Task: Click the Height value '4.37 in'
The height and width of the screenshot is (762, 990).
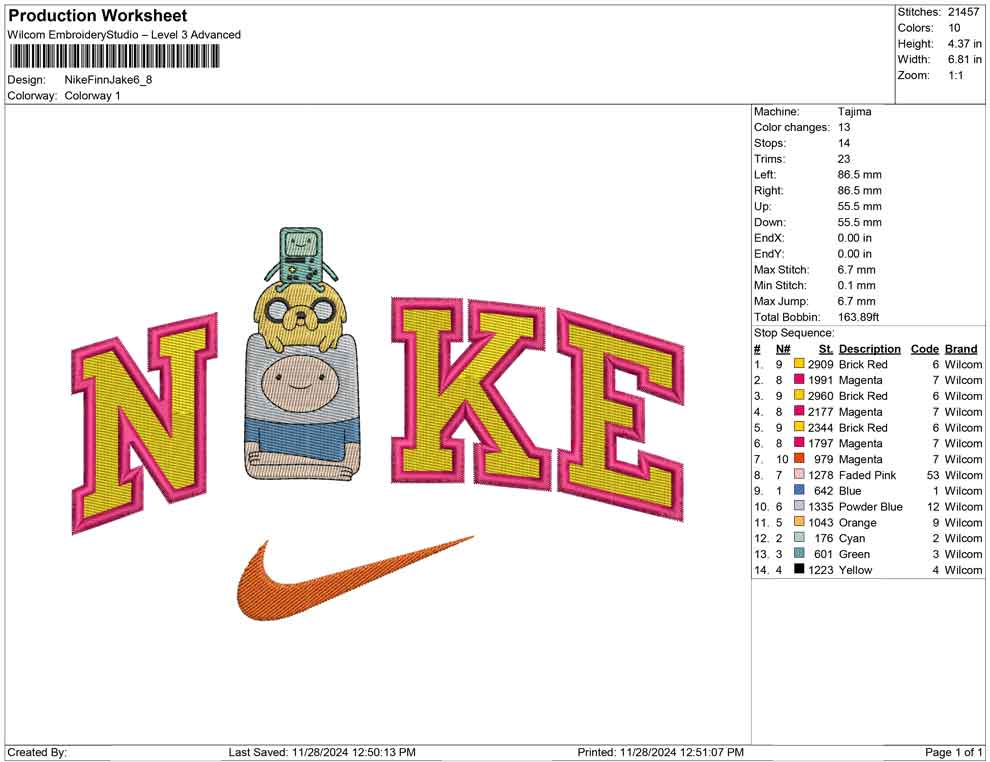Action: tap(964, 44)
